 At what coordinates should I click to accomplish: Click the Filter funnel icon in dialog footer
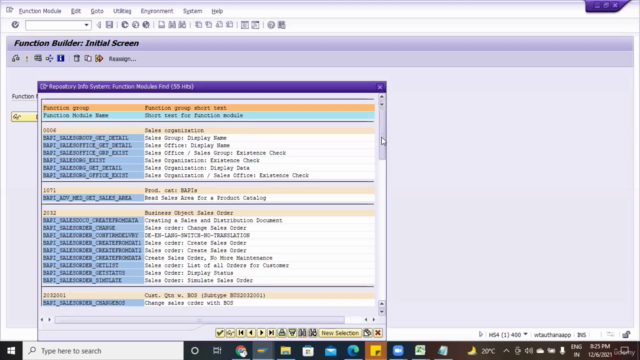click(292, 333)
